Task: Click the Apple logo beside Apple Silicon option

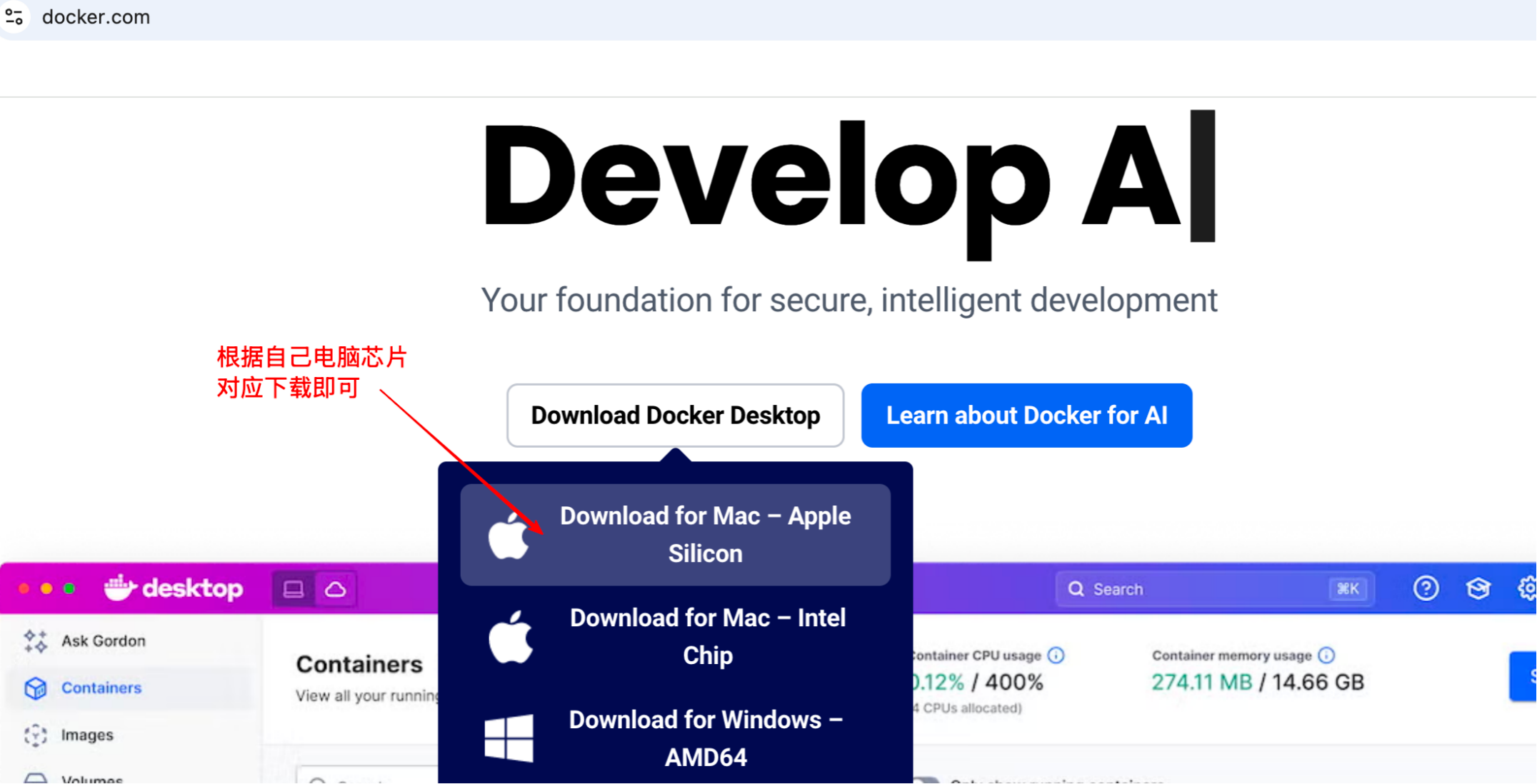Action: [x=510, y=535]
